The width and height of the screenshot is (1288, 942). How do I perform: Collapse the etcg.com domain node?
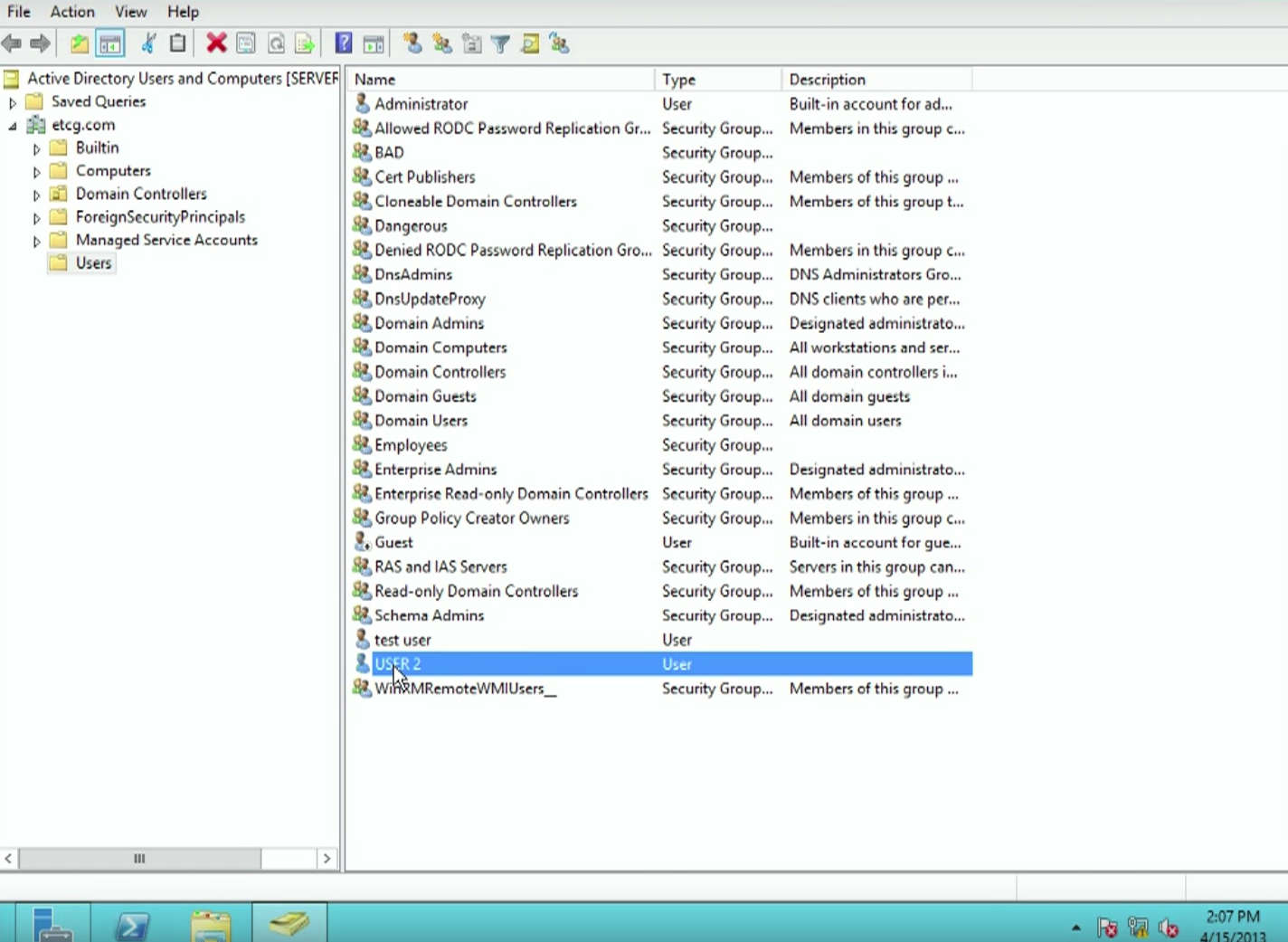pos(13,126)
